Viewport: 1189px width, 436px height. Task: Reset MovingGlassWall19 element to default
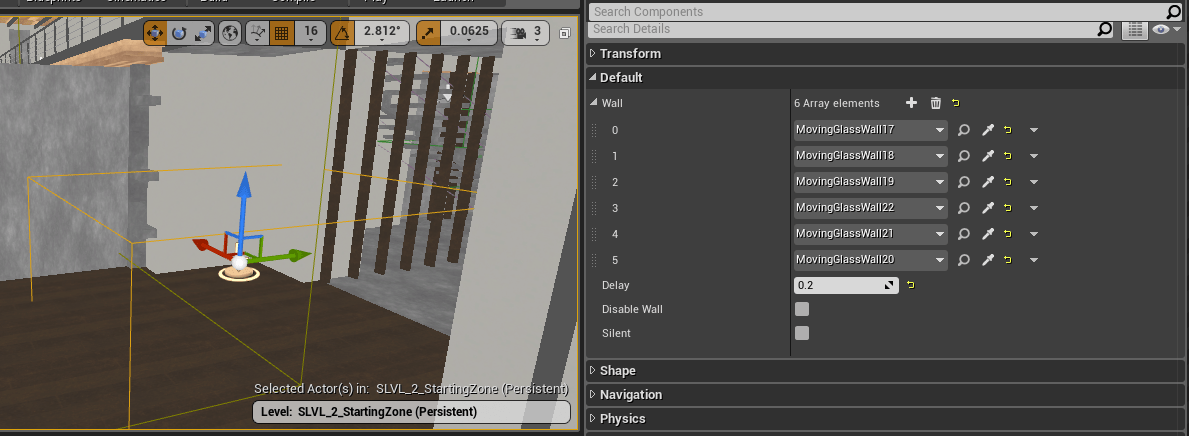click(x=1008, y=182)
